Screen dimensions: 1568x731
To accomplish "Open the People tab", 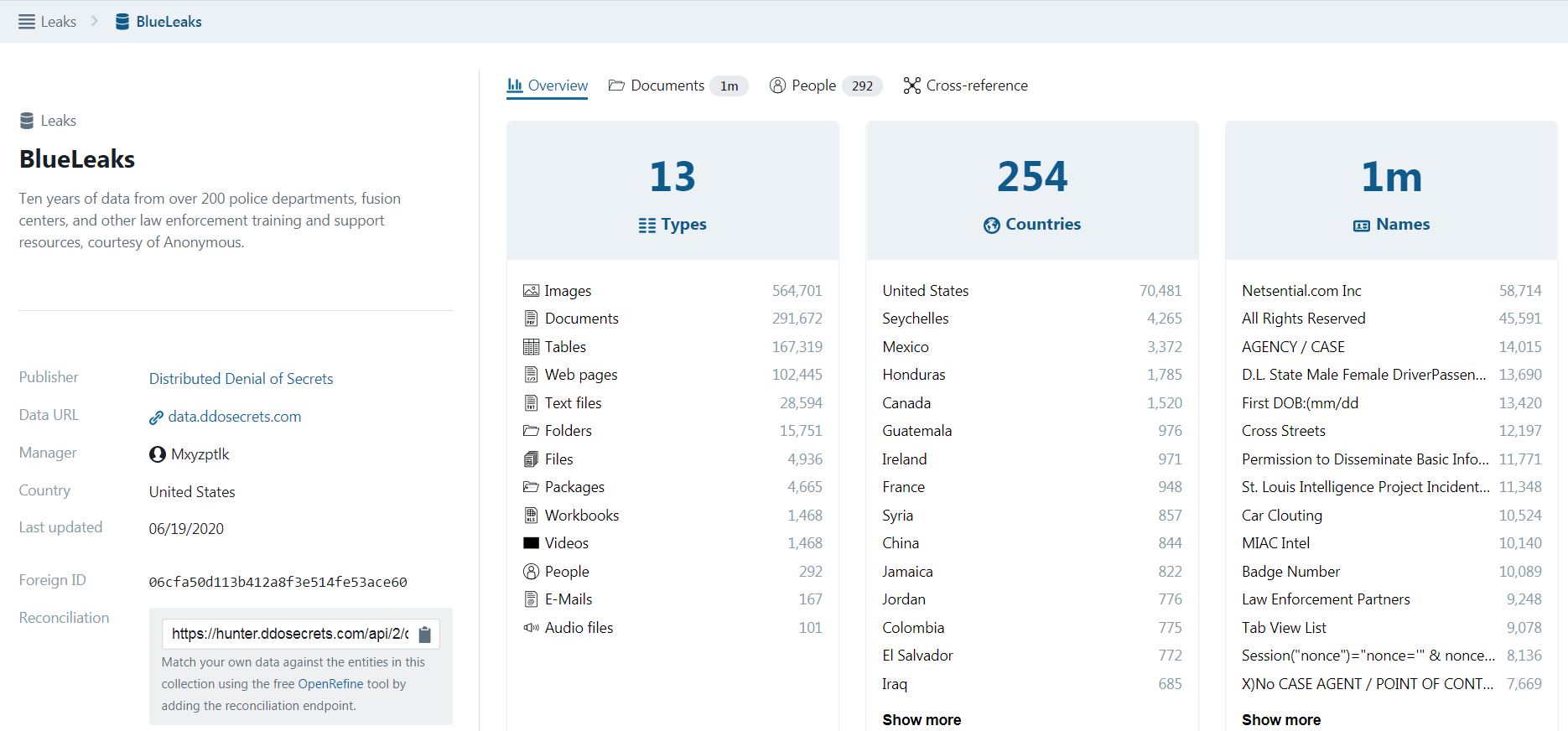I will 813,86.
